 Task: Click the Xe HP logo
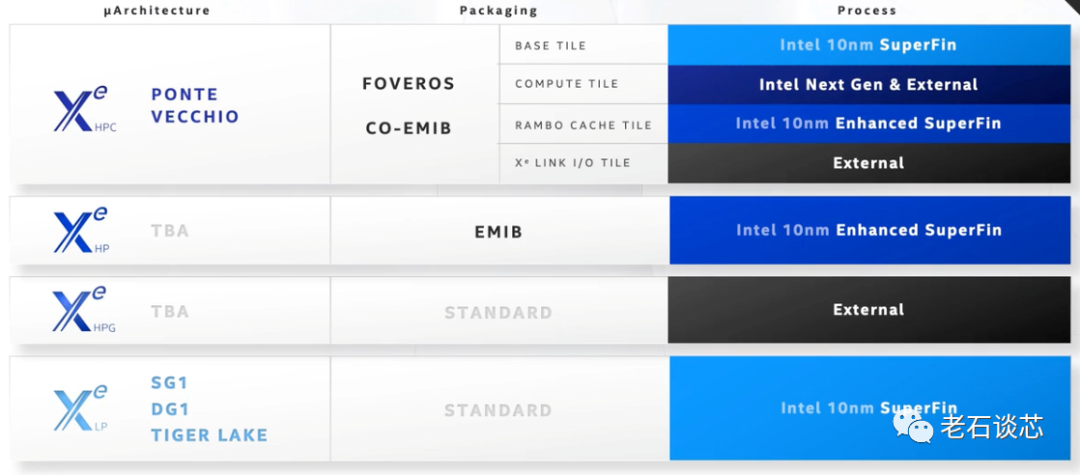82,231
